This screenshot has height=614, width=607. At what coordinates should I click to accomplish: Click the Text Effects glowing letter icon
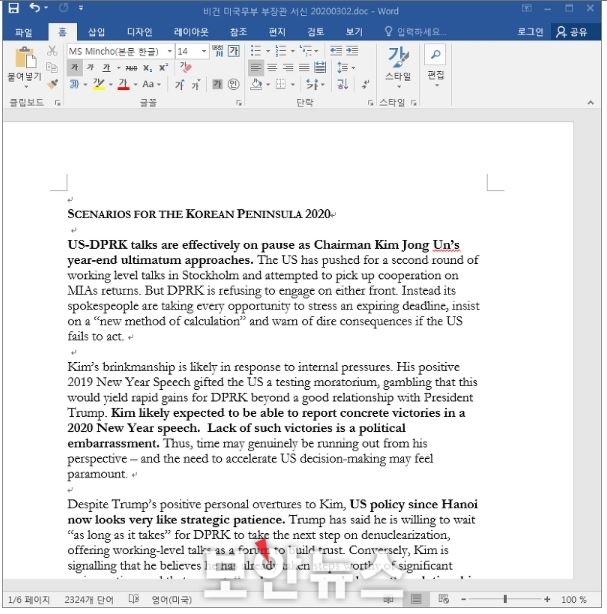click(74, 84)
